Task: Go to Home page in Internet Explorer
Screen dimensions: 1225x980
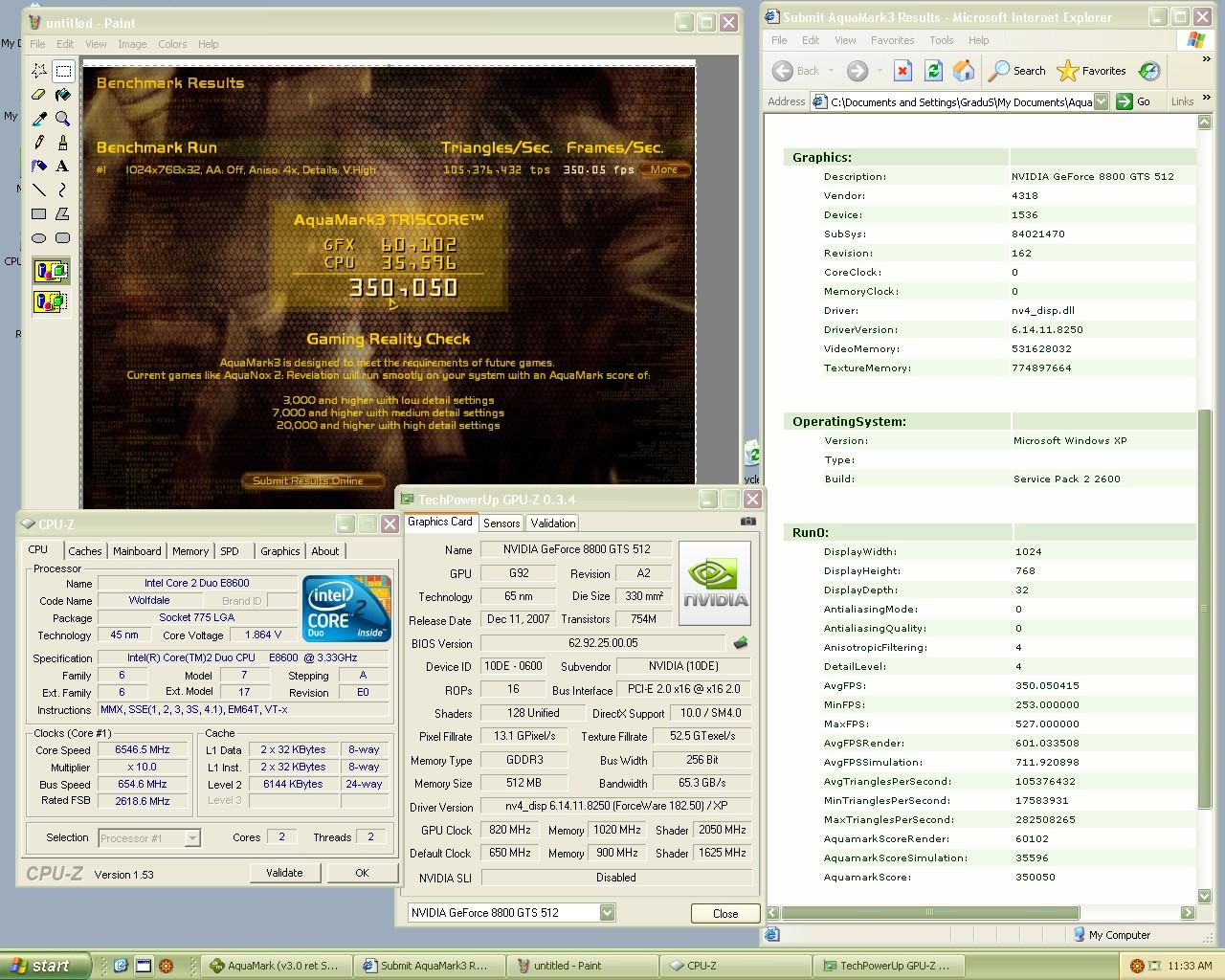Action: click(x=964, y=71)
